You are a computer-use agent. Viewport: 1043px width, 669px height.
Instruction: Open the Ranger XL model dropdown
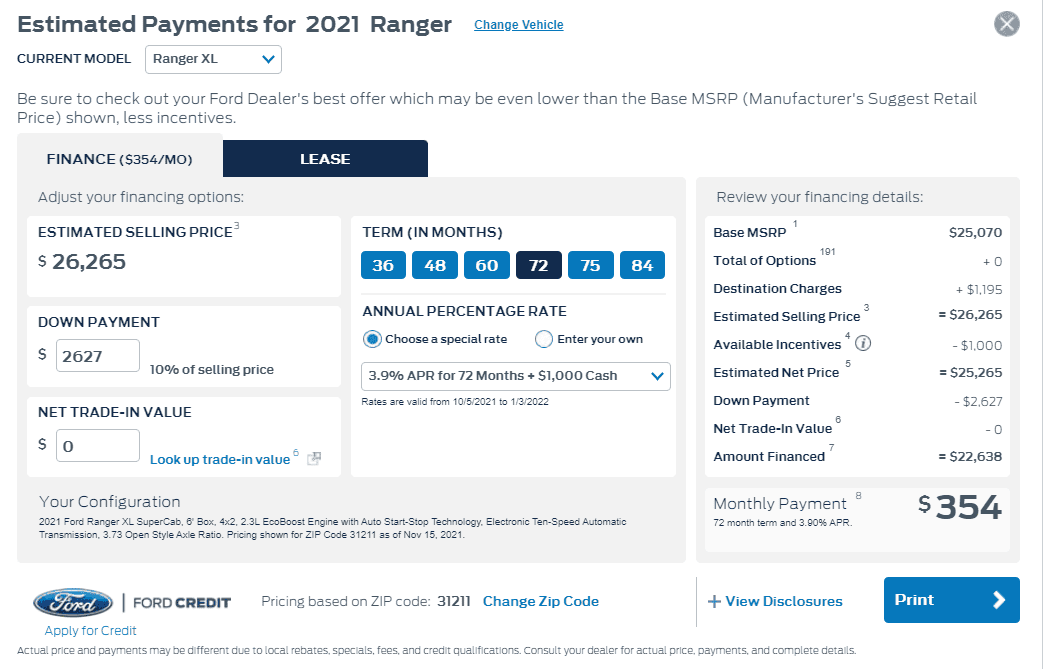[x=214, y=59]
